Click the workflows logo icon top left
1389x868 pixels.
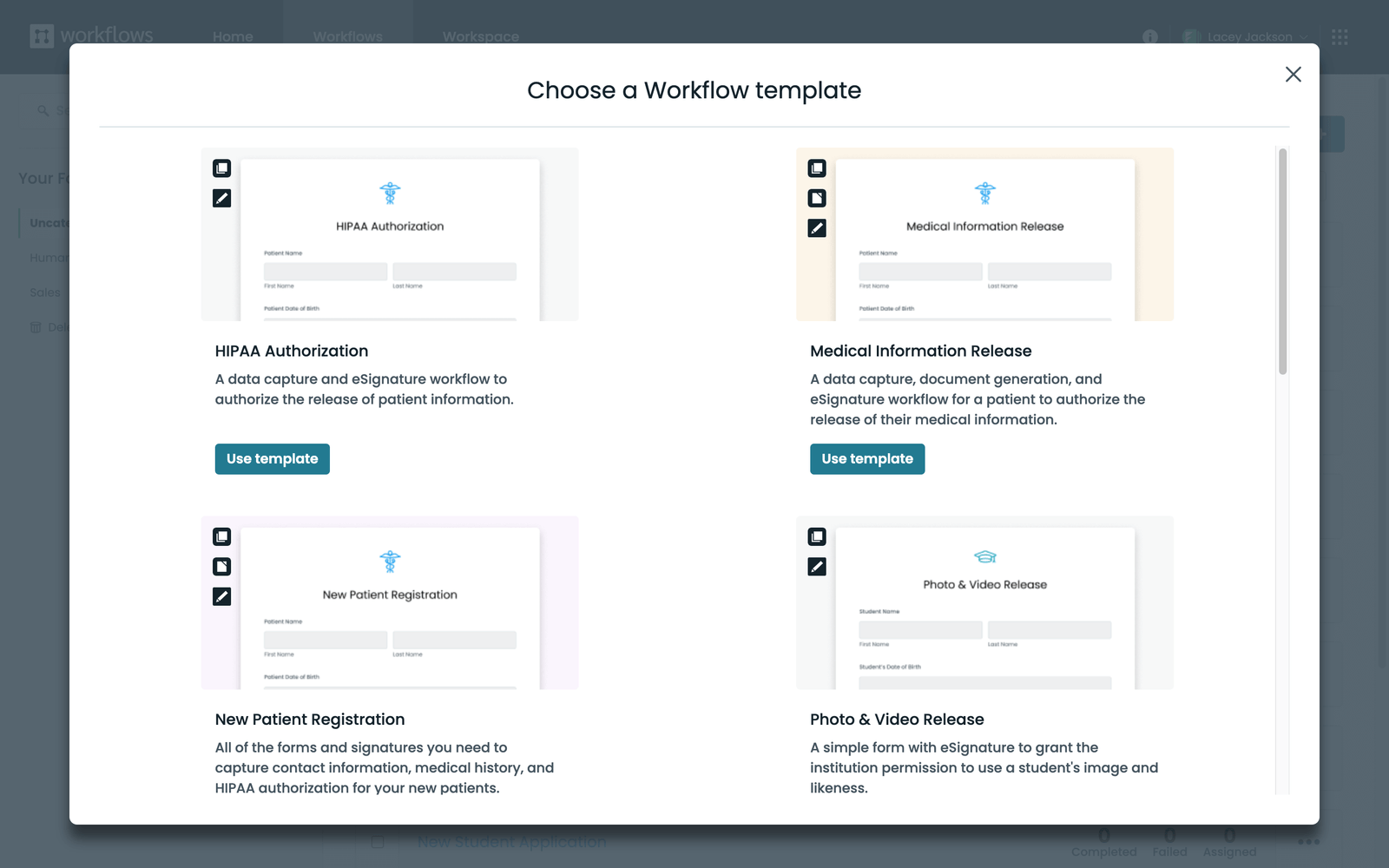41,36
